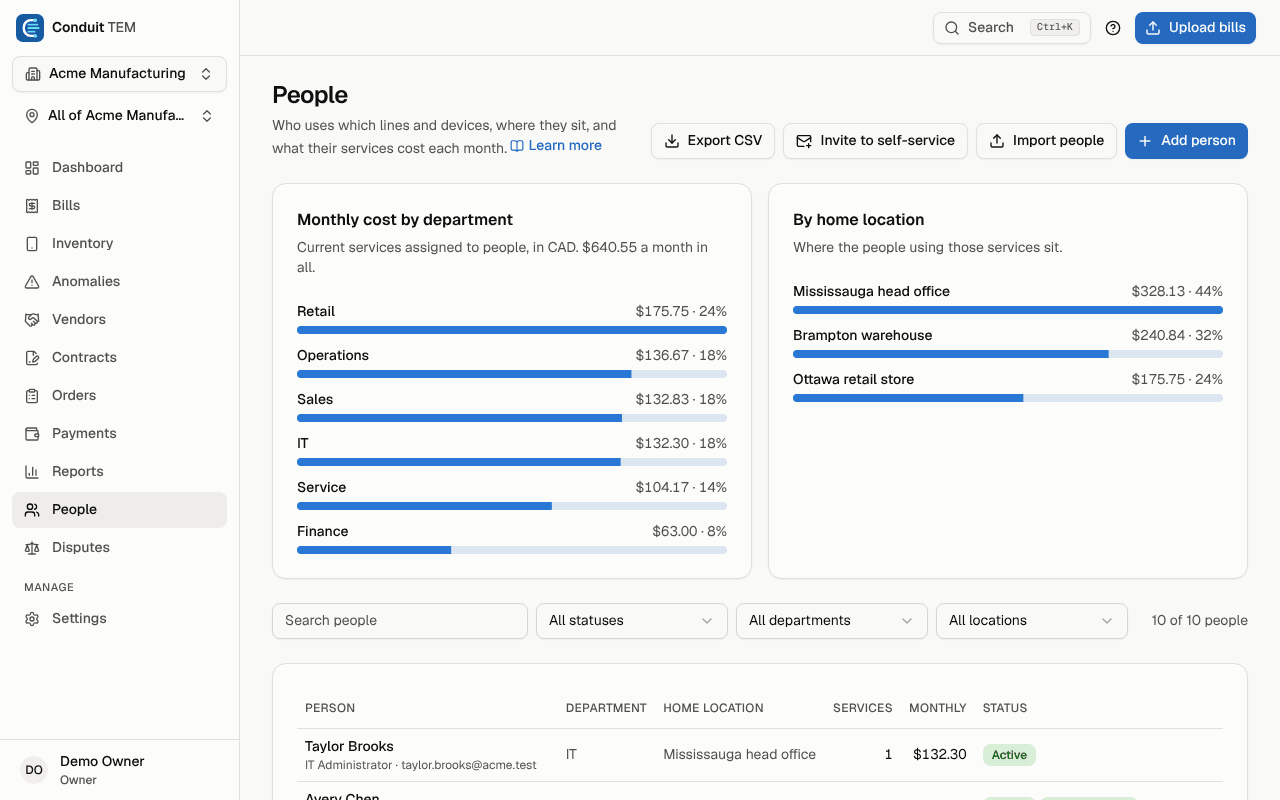Click the Payments wallet icon
The width and height of the screenshot is (1280, 800).
32,434
